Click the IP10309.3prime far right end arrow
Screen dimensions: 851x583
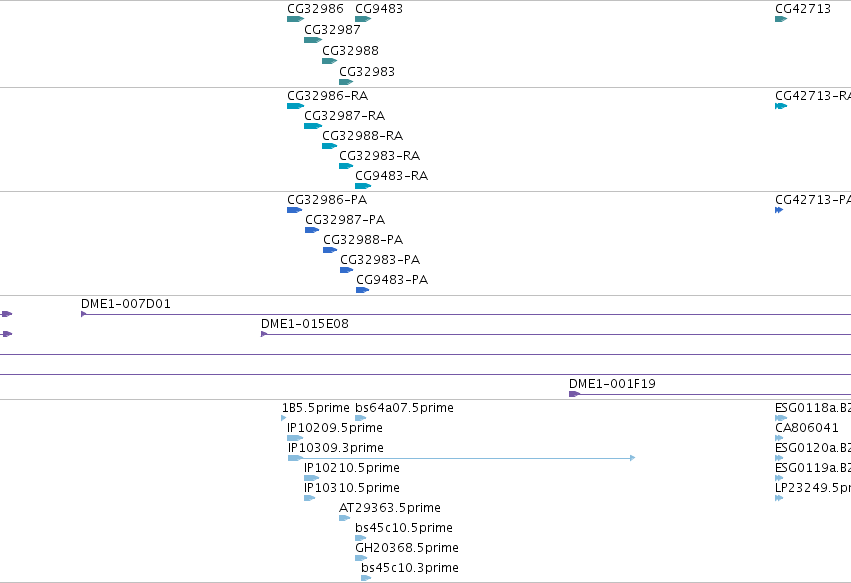(x=632, y=458)
